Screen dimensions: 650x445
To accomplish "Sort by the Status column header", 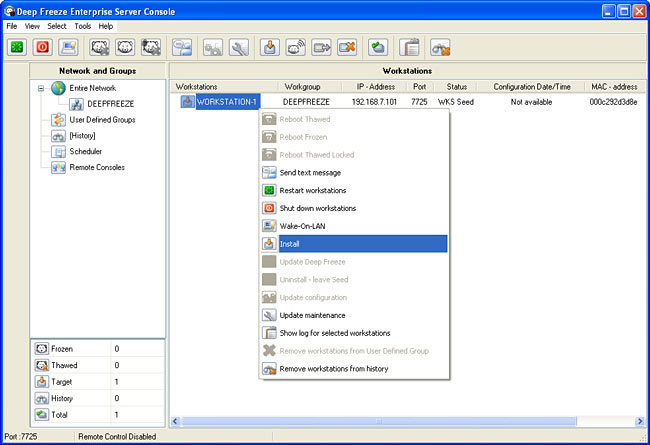I will click(x=456, y=87).
